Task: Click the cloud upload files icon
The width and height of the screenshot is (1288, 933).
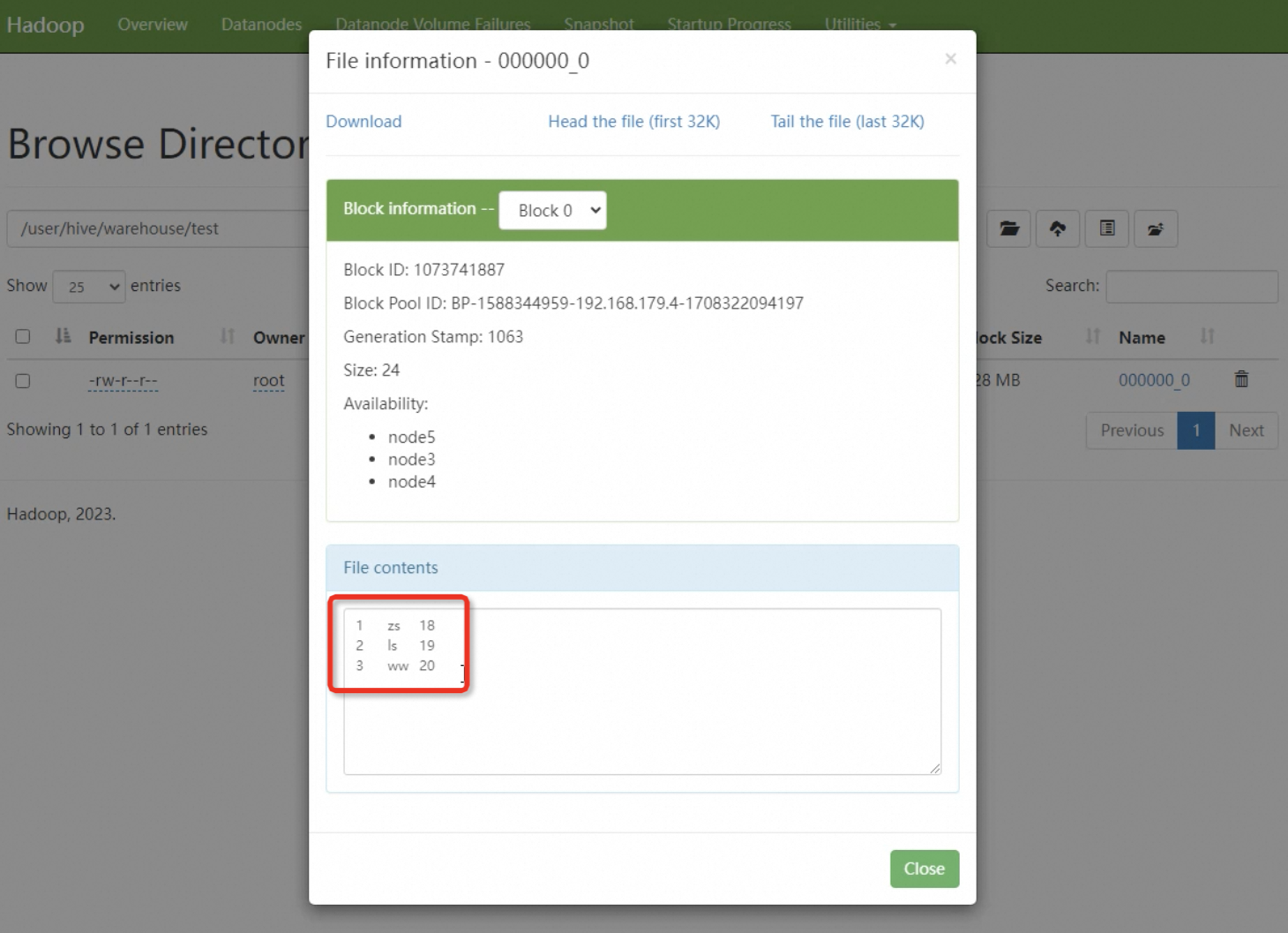Action: (x=1058, y=229)
